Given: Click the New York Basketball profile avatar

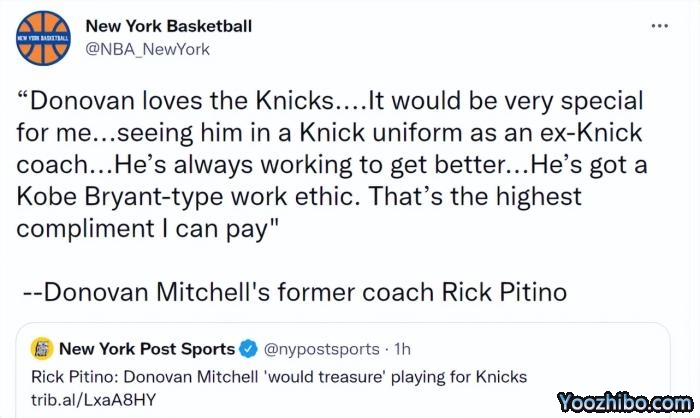Looking at the screenshot, I should coord(43,37).
